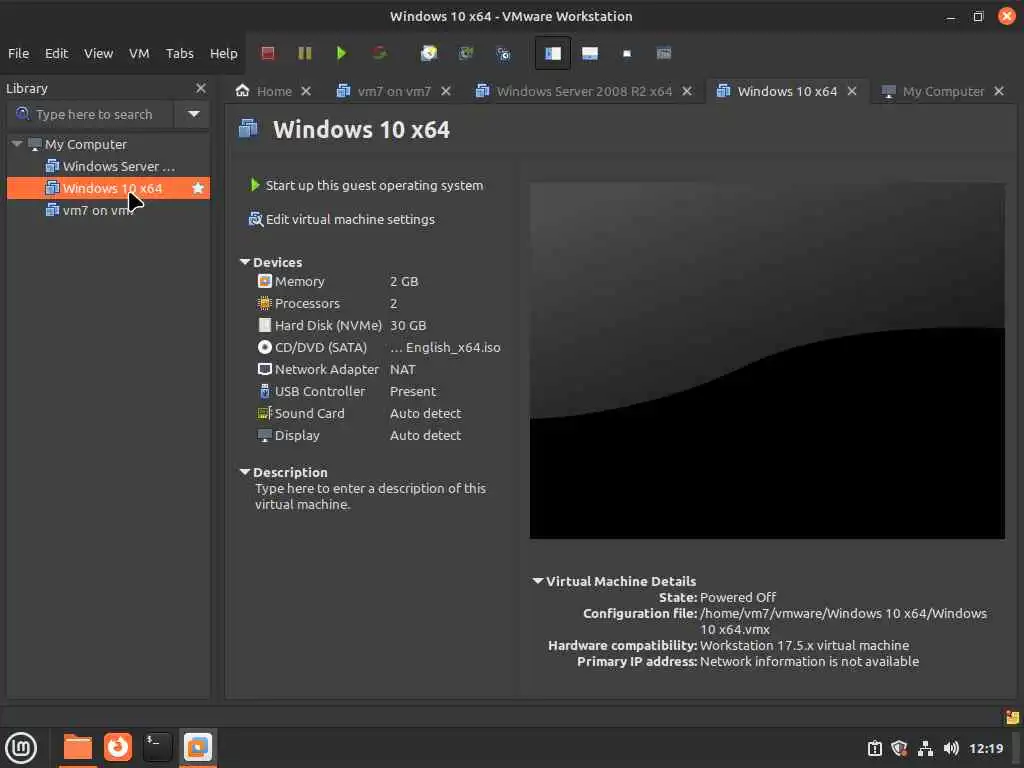The image size is (1024, 768).
Task: Open the Terminal from the taskbar
Action: [157, 747]
